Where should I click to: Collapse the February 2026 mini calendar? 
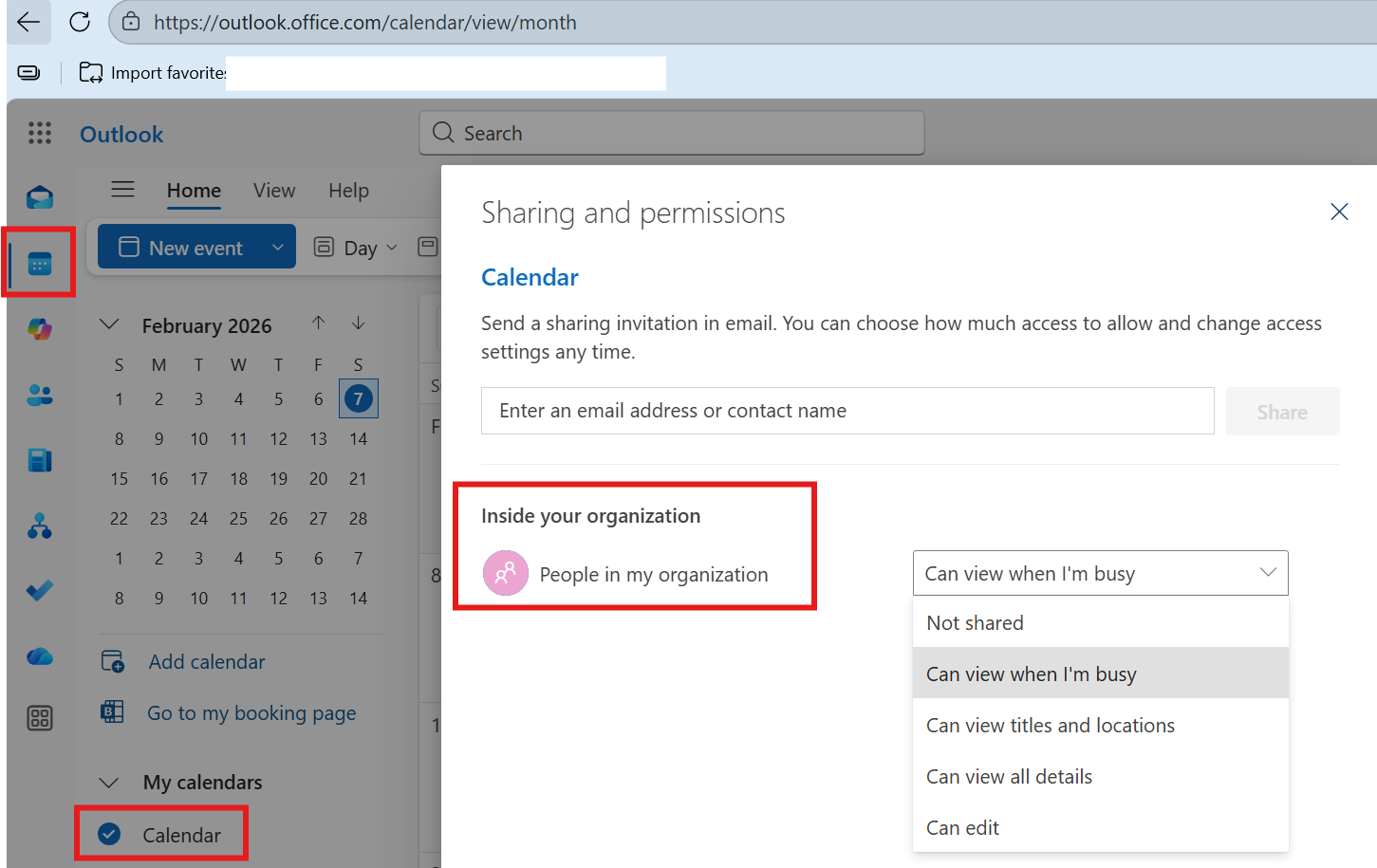(x=110, y=324)
